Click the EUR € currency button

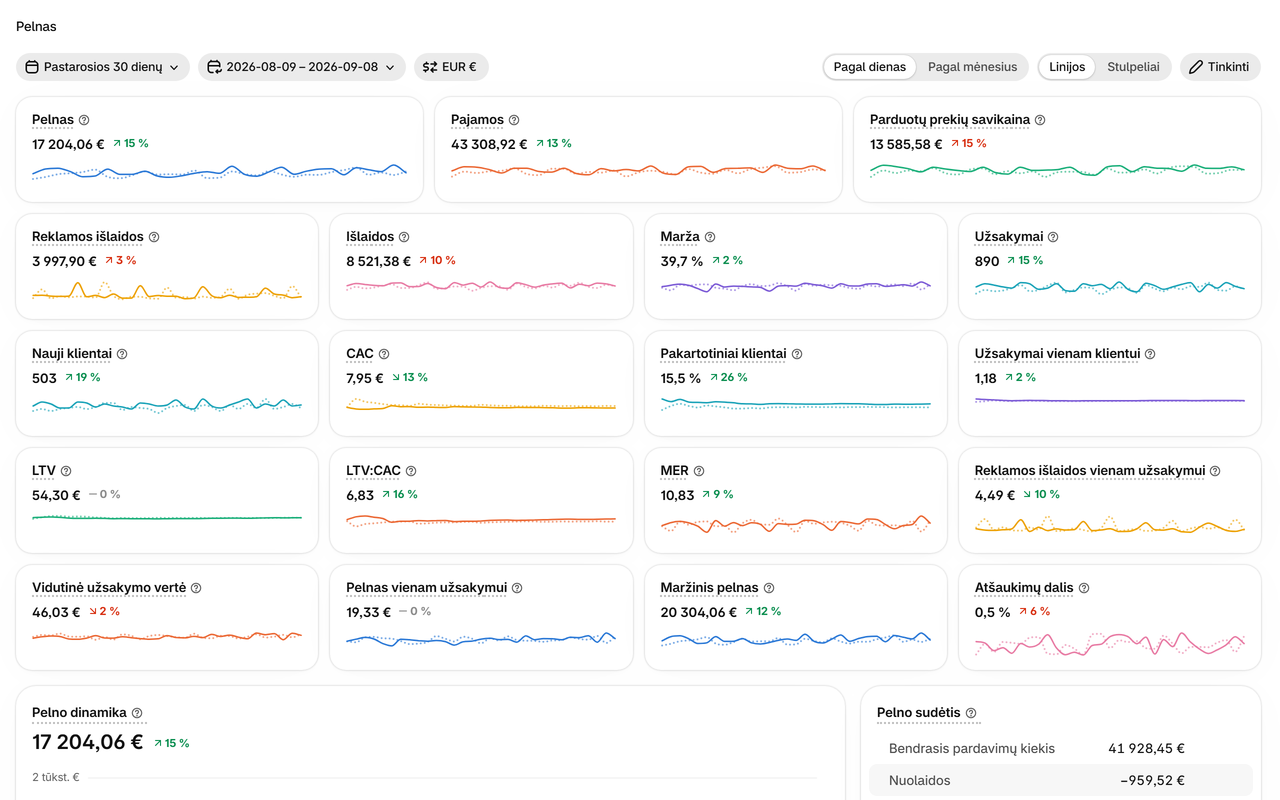[x=451, y=67]
